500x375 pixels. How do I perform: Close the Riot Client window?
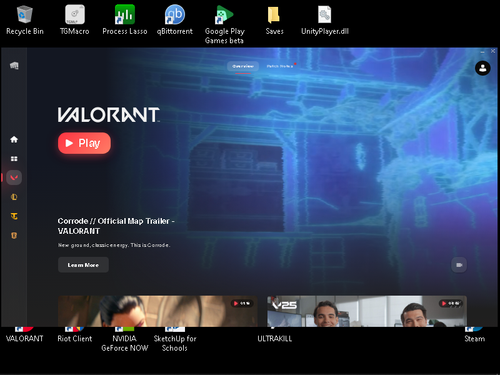click(x=493, y=51)
